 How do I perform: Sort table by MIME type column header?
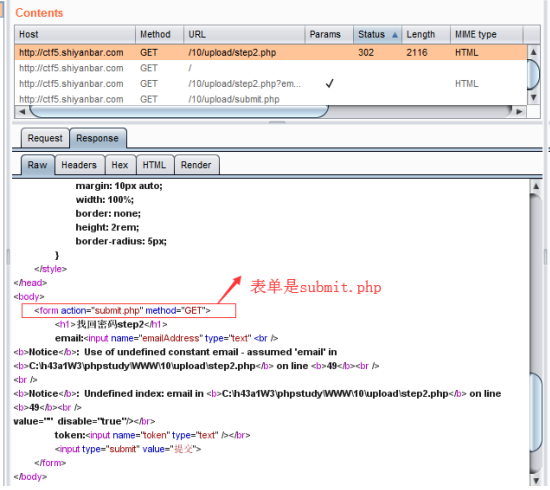tap(487, 34)
